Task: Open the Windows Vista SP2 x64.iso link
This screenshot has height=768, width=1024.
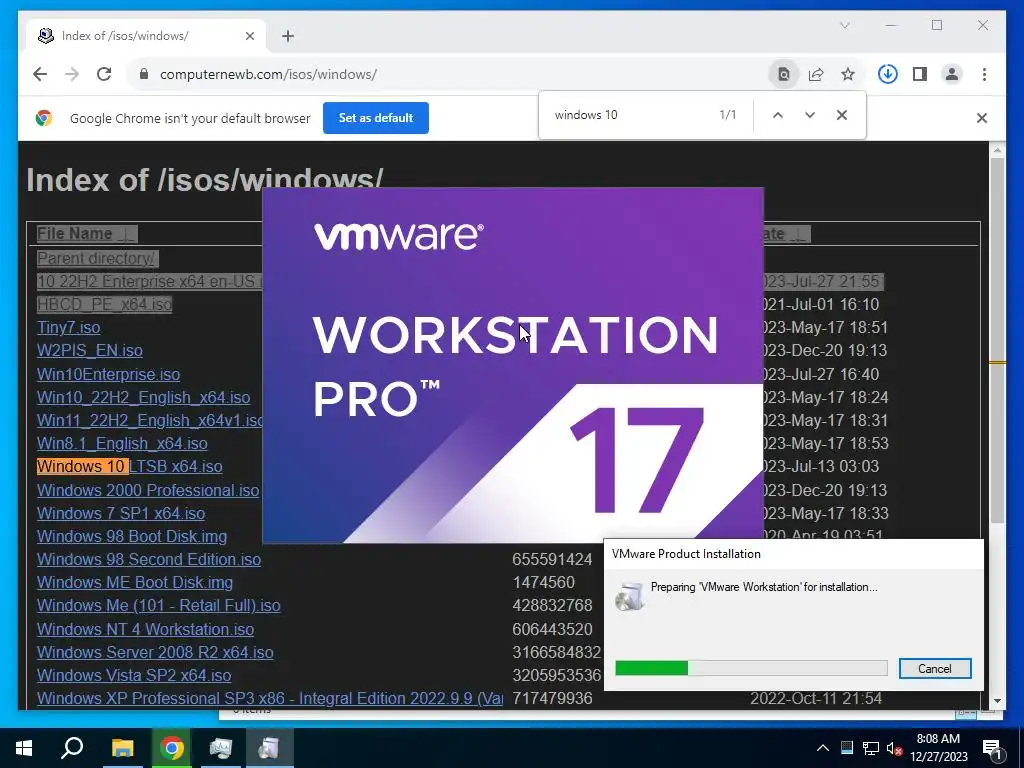Action: pos(134,675)
